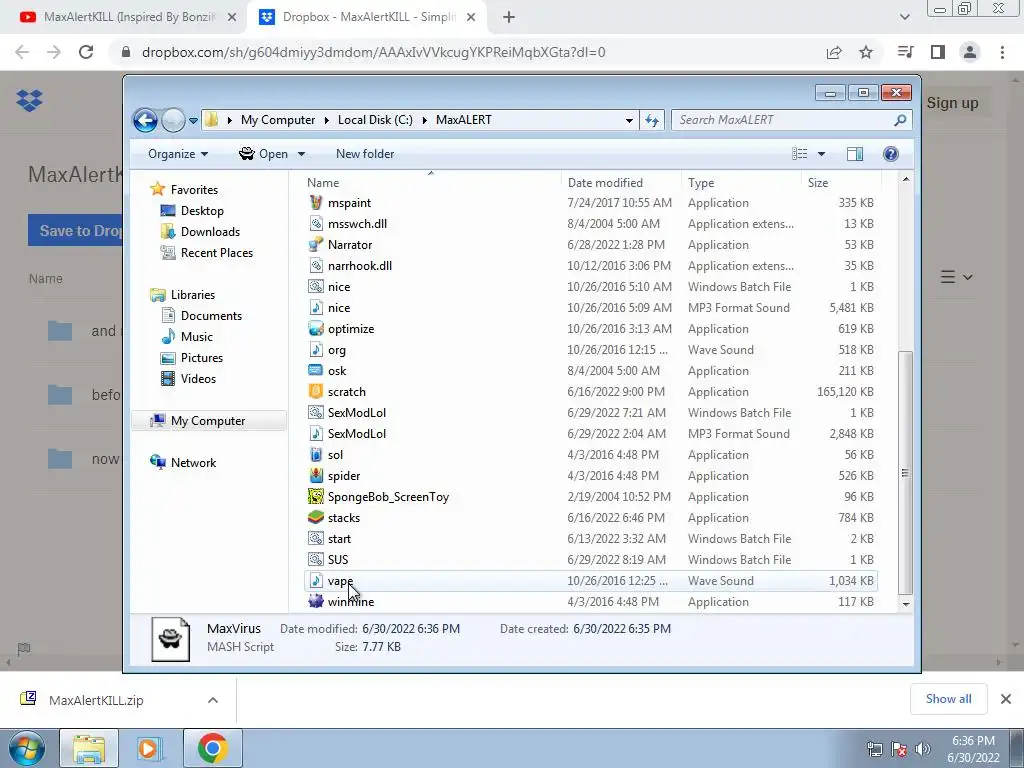Bookmark this page with star icon
The height and width of the screenshot is (768, 1024).
click(866, 52)
